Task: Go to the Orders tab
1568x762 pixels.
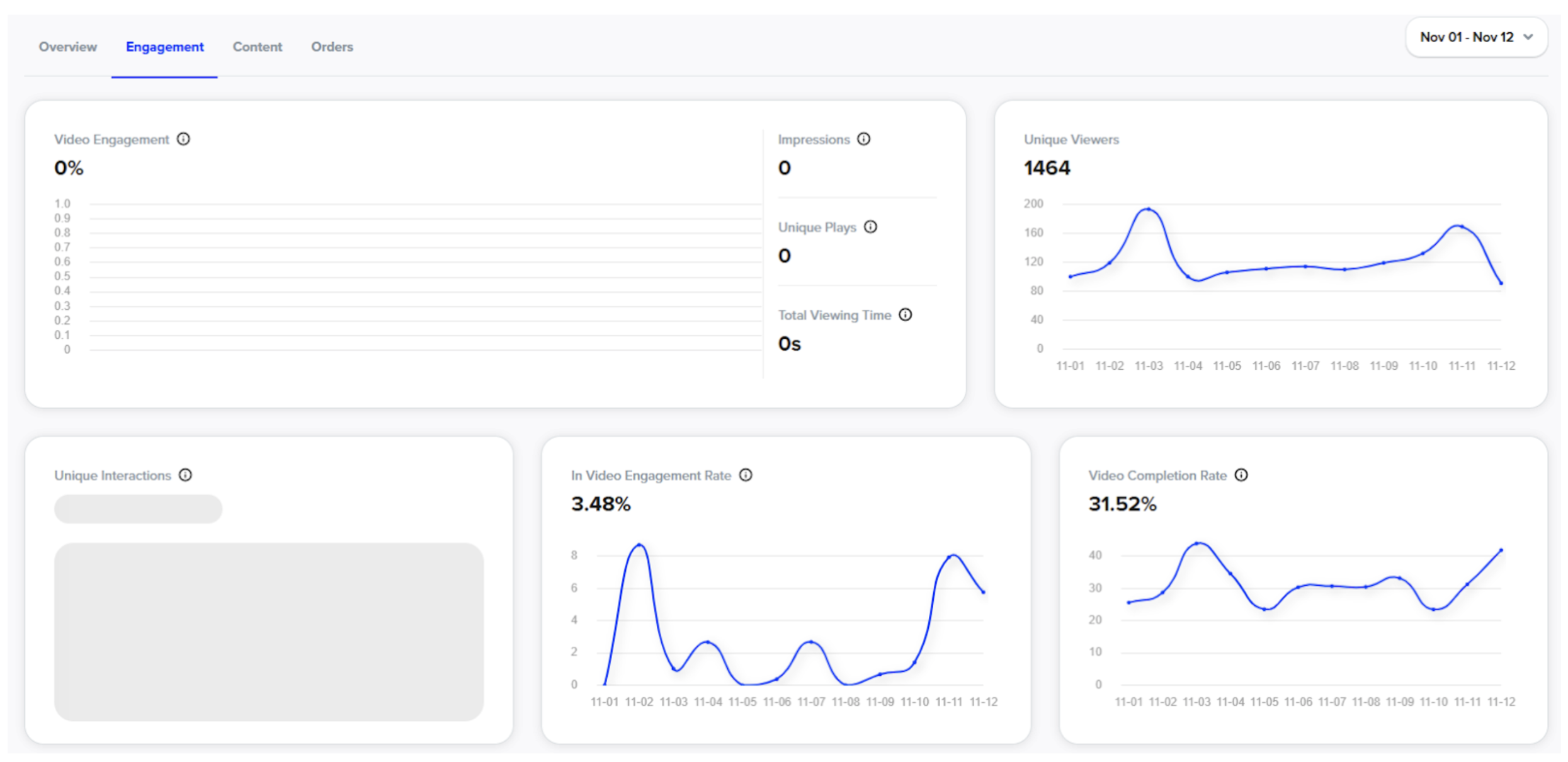Action: coord(332,47)
